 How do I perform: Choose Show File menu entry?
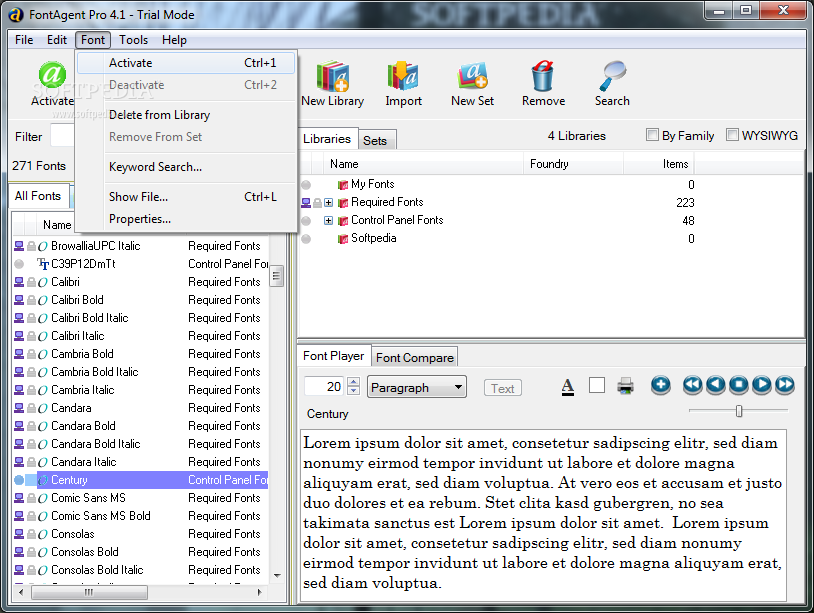tap(186, 197)
